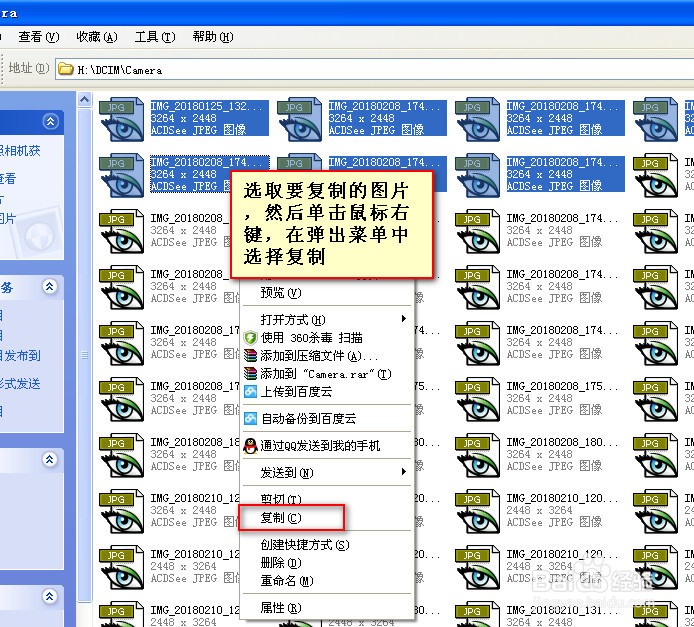Image resolution: width=694 pixels, height=627 pixels.
Task: Open the 查看(V) menu in menu bar
Action: (39, 37)
